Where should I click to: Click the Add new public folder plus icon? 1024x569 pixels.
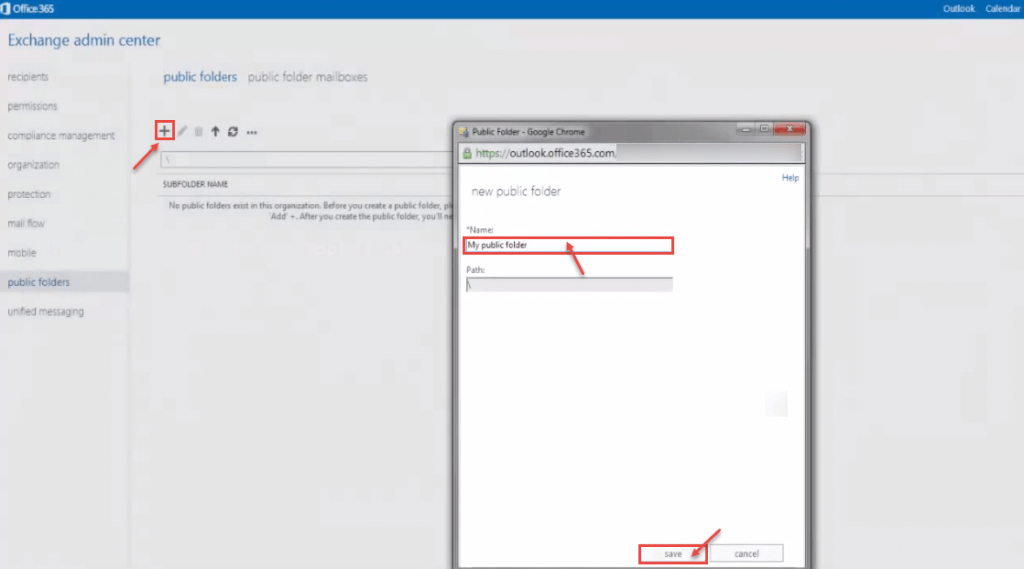[164, 131]
